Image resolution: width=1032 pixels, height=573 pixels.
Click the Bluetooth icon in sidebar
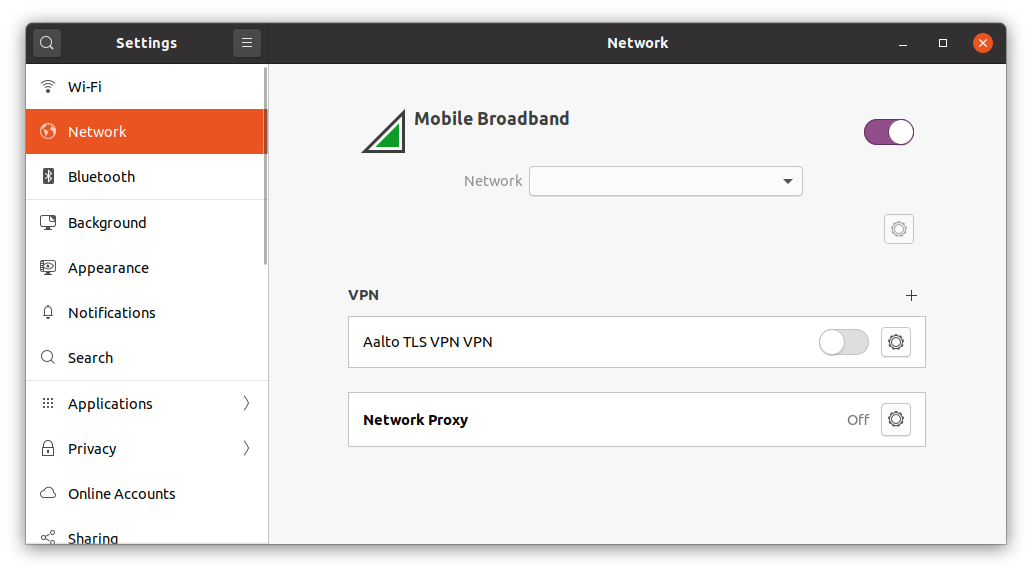[48, 177]
